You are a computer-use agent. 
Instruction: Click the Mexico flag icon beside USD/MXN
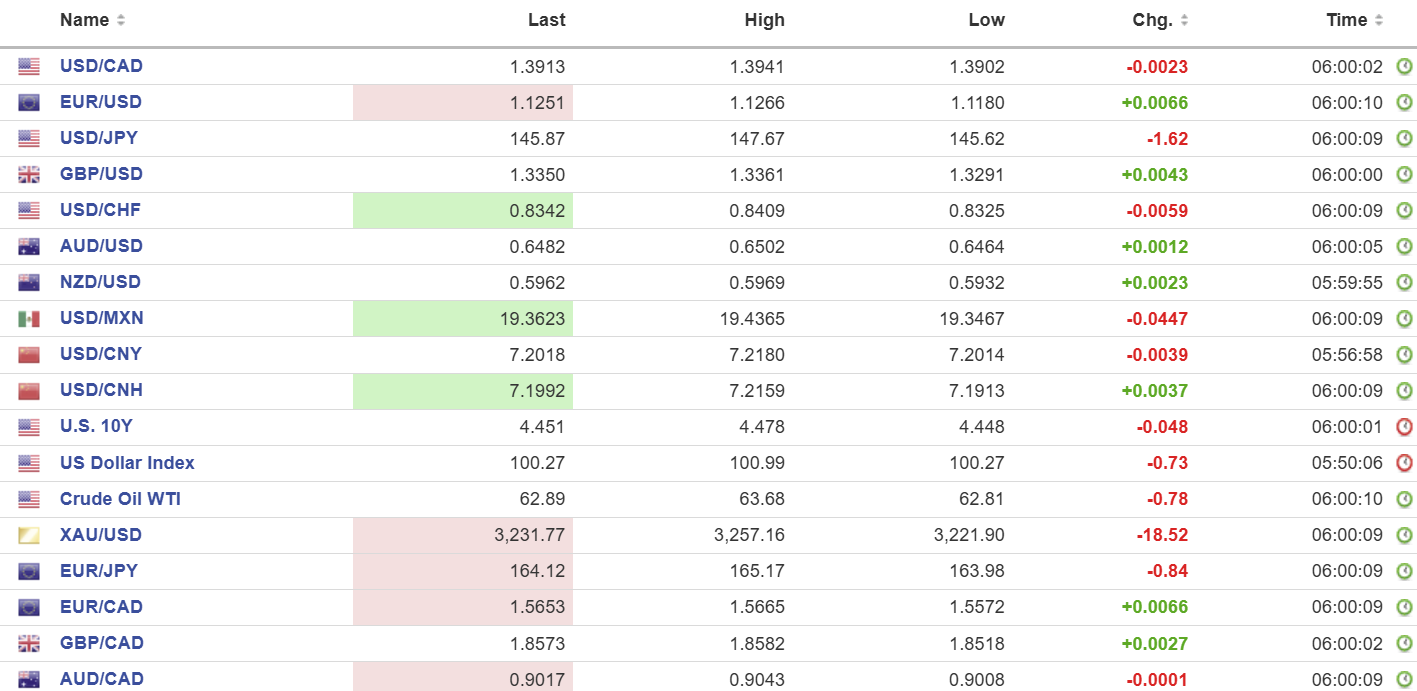tap(29, 319)
